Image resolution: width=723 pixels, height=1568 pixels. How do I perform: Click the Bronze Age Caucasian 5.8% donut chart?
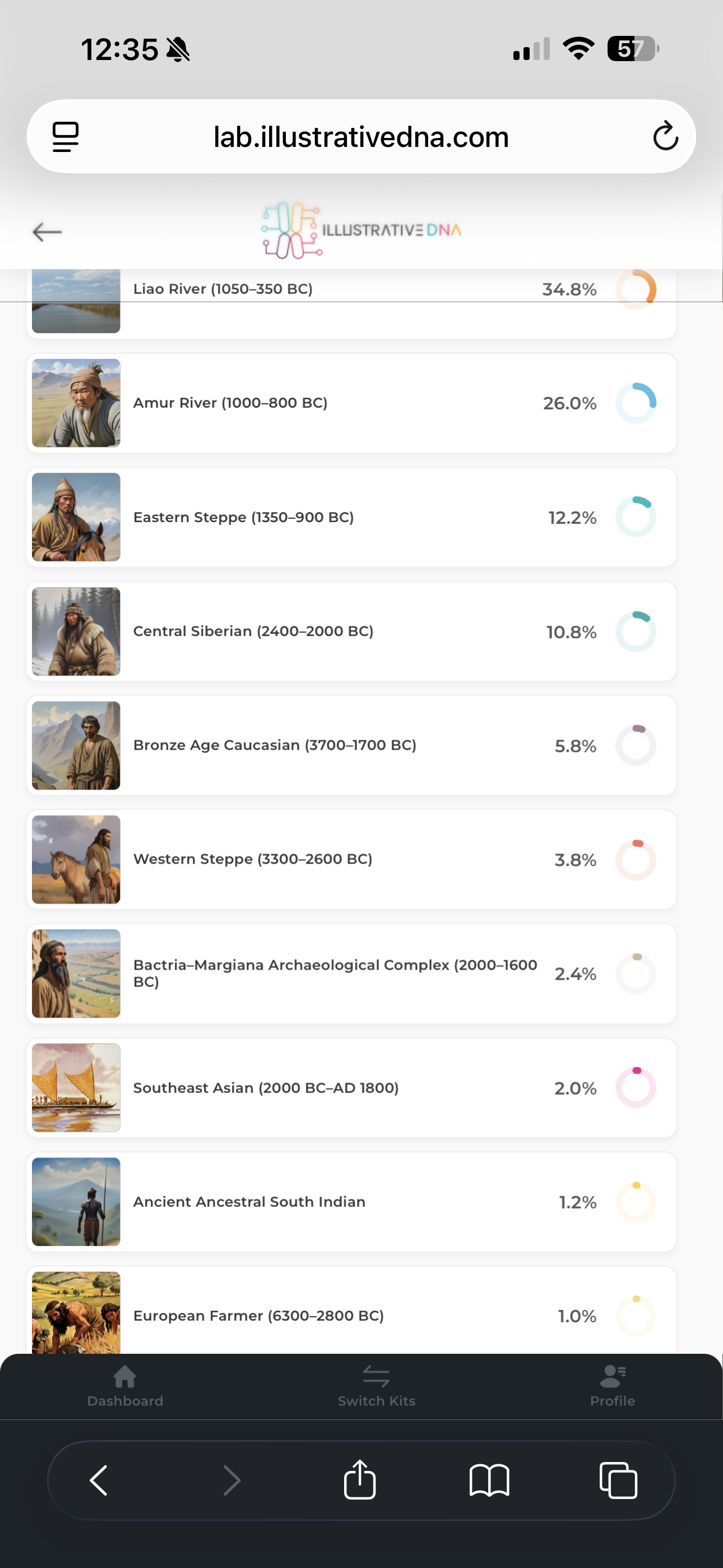[x=636, y=745]
